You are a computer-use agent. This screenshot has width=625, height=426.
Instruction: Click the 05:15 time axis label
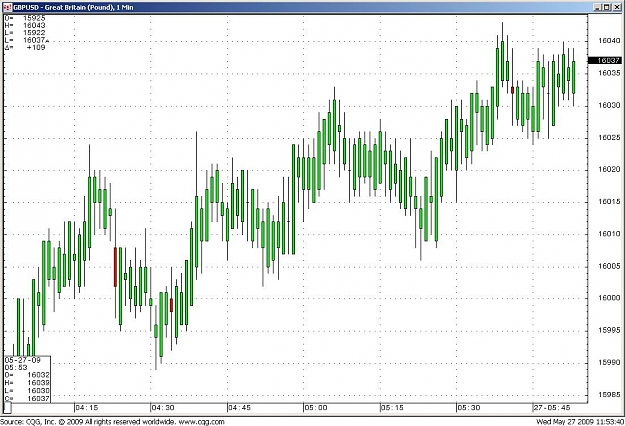coord(393,408)
